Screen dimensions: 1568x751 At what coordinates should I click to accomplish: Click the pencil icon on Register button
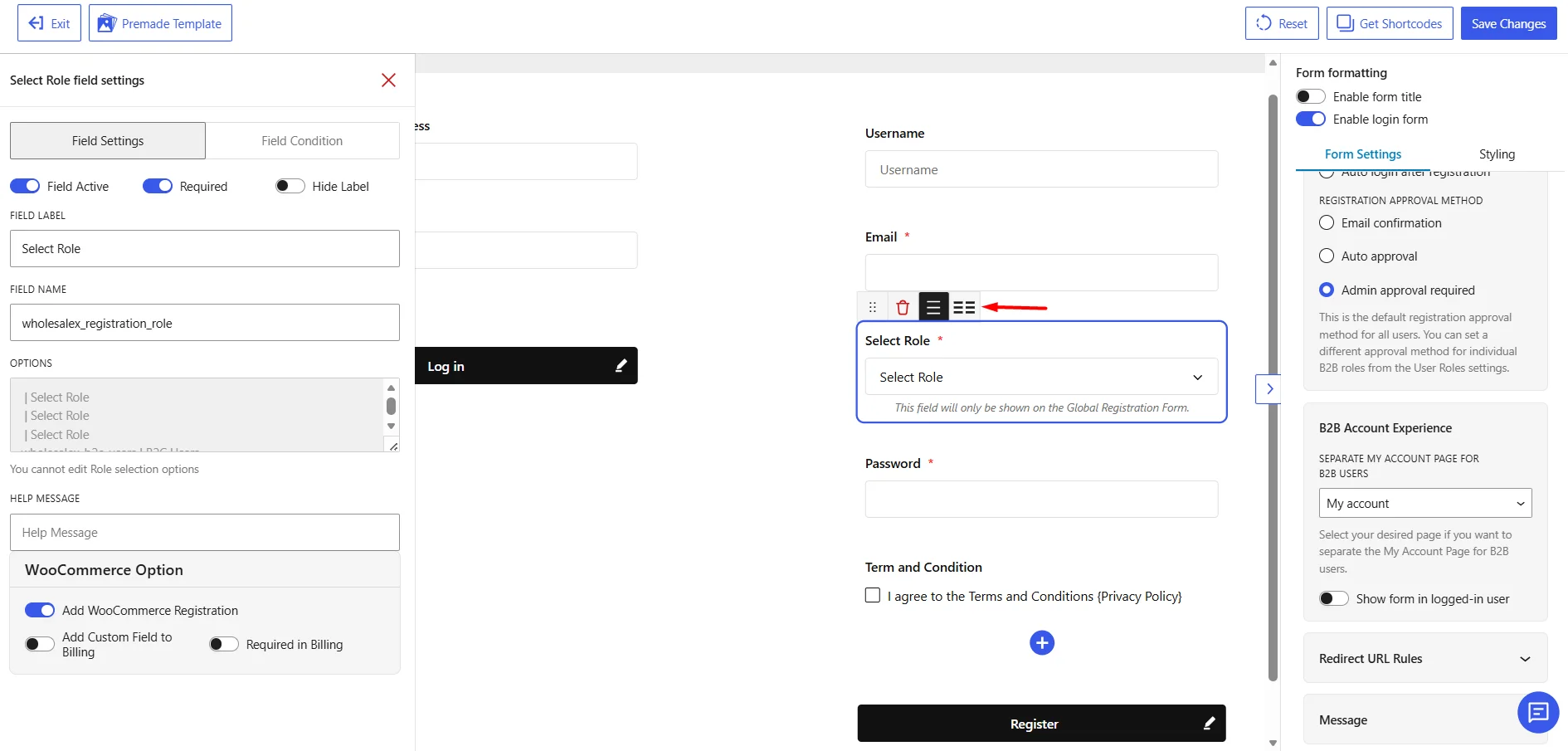click(1209, 724)
